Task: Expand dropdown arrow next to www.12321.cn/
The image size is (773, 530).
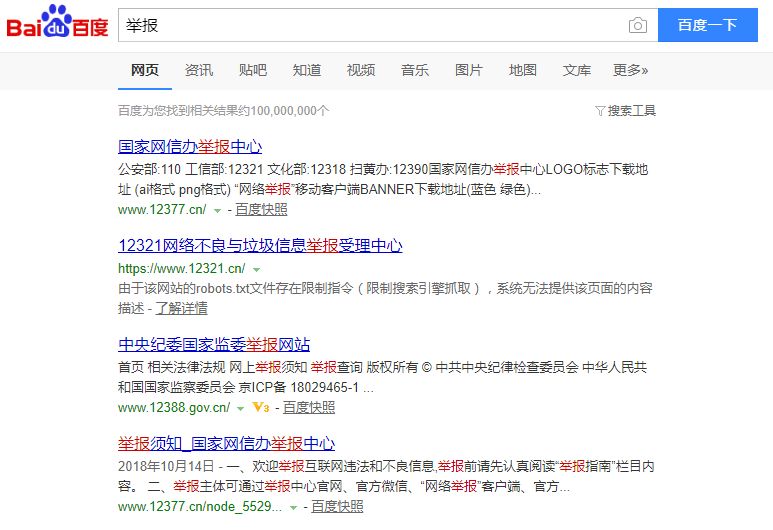Action: point(256,270)
